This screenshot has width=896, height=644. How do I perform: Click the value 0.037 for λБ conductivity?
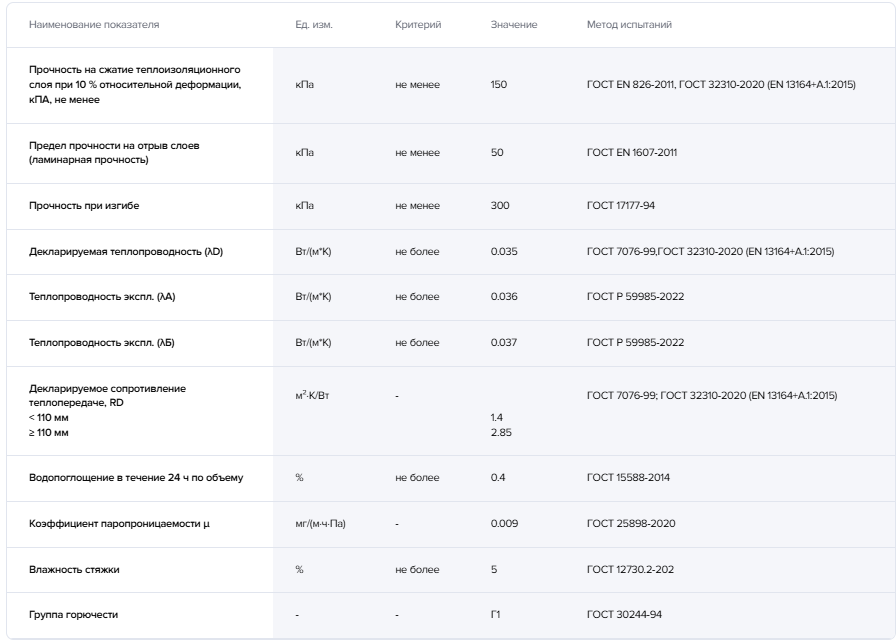tap(504, 343)
